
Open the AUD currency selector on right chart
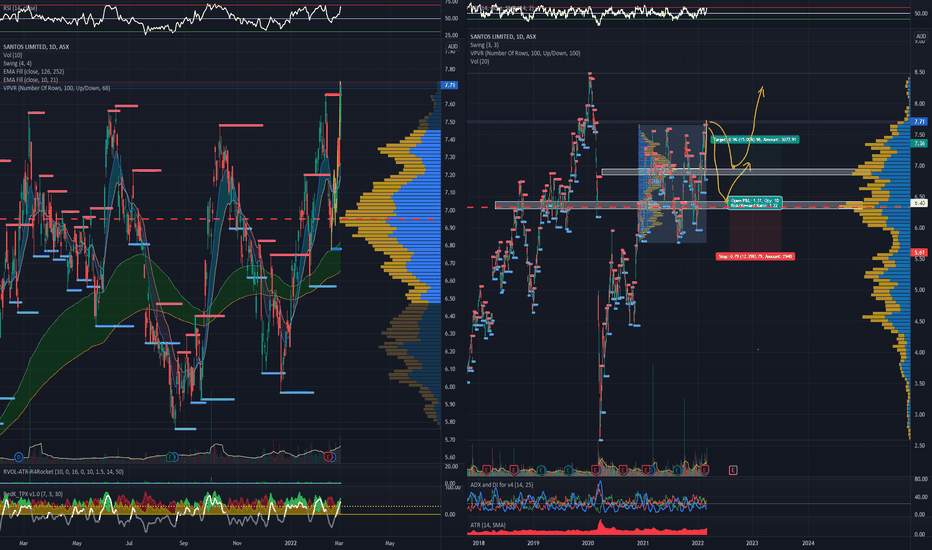(921, 36)
